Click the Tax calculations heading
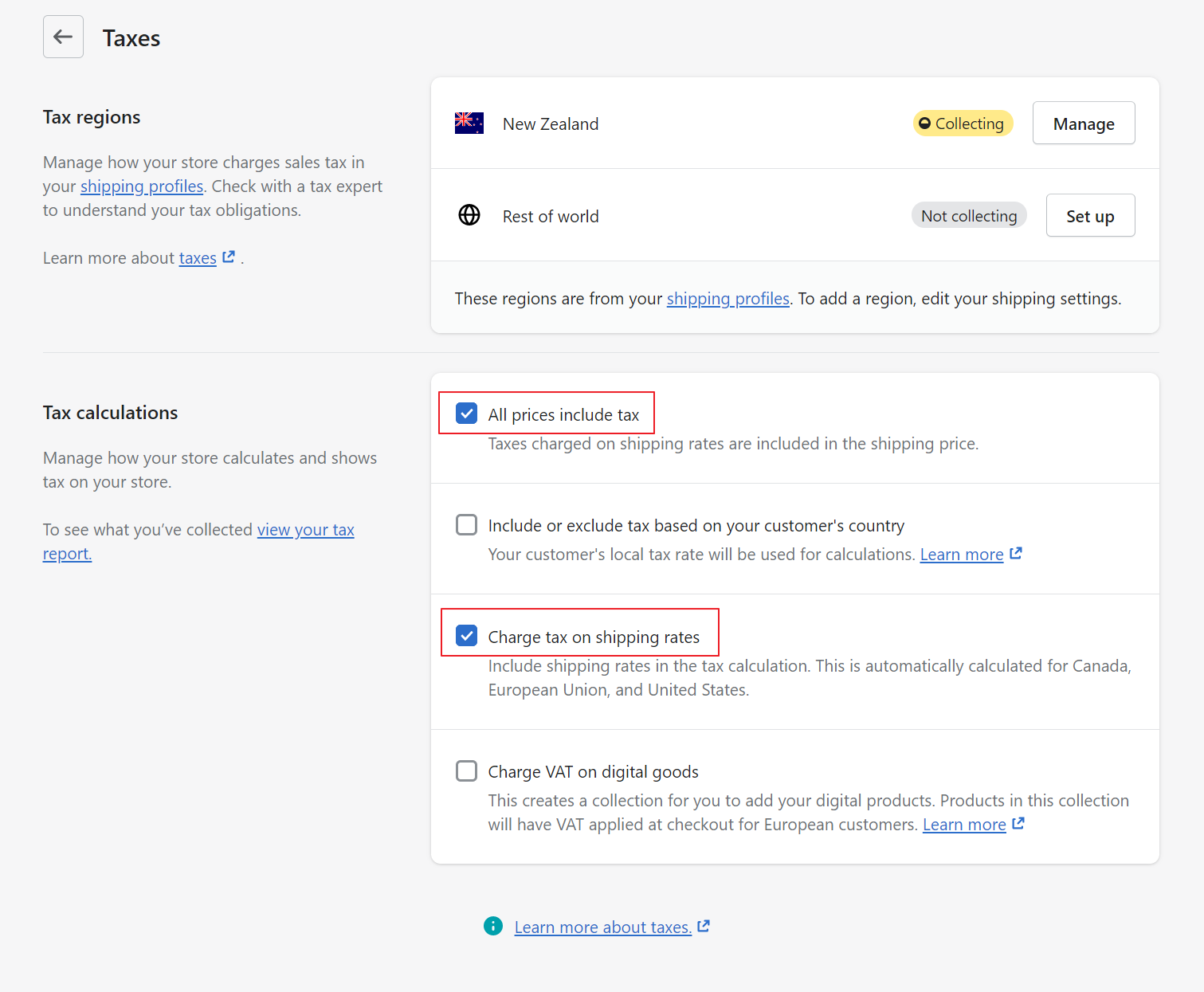This screenshot has width=1204, height=992. click(x=111, y=413)
